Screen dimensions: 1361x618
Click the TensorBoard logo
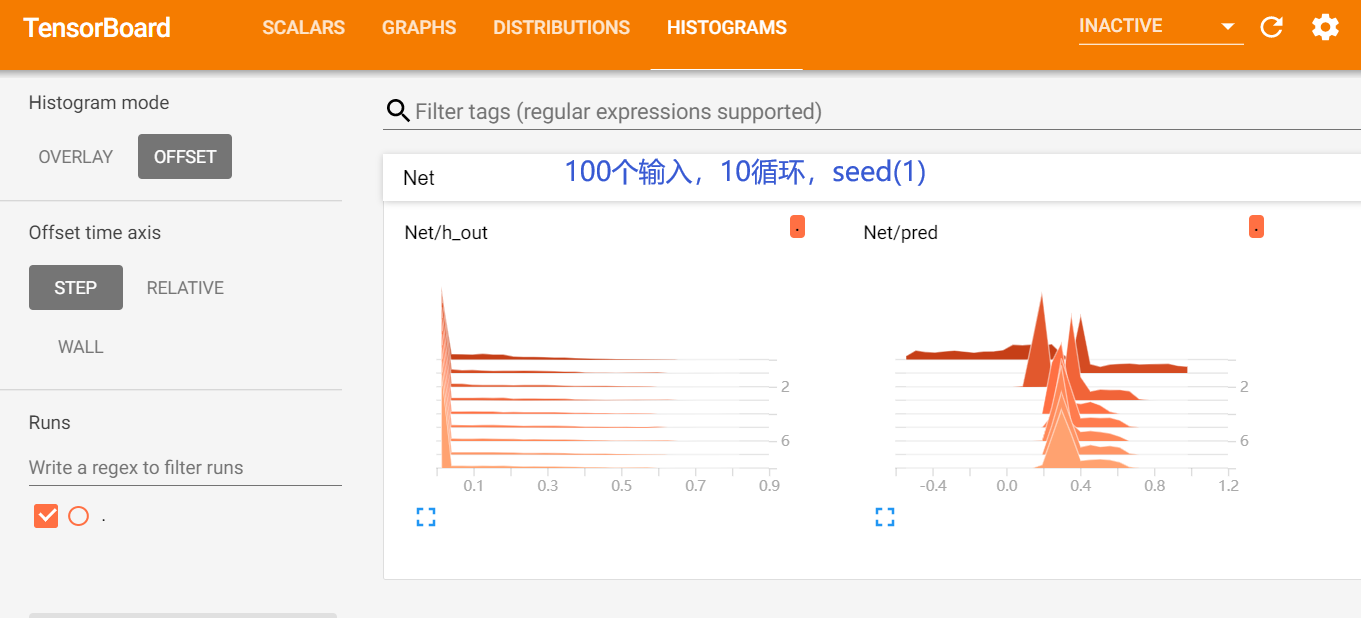[96, 27]
